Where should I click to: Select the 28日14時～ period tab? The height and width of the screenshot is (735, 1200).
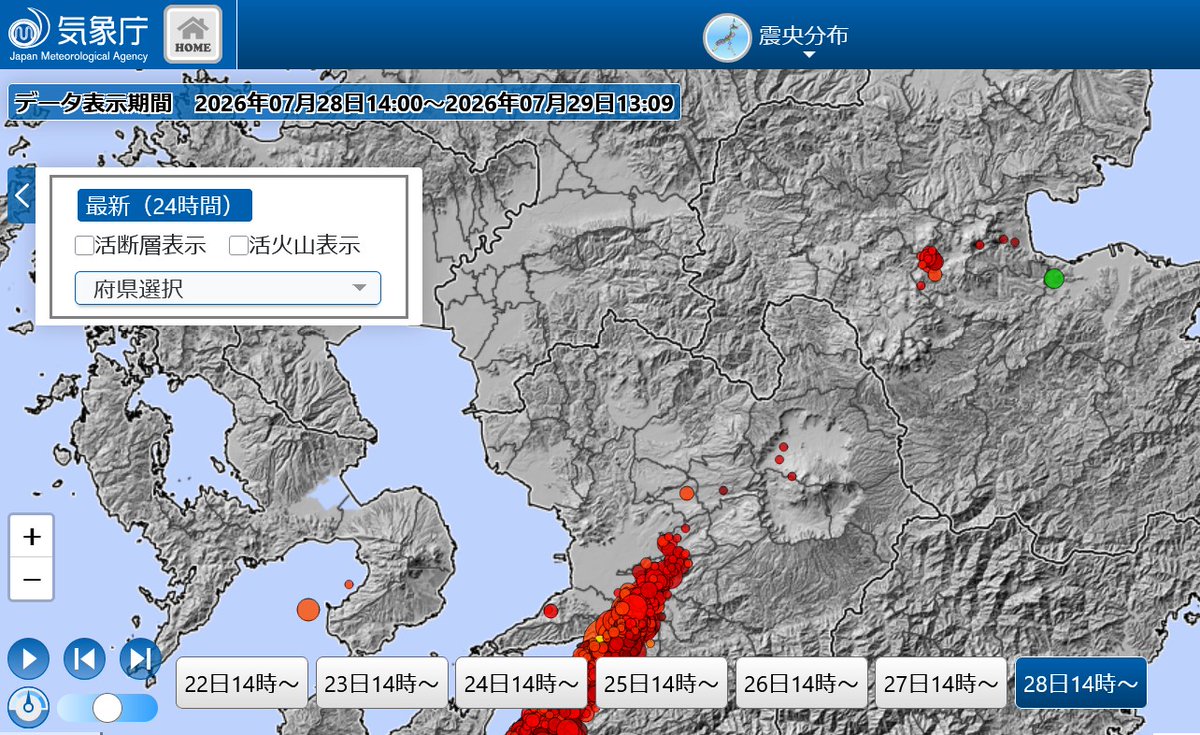[1081, 683]
